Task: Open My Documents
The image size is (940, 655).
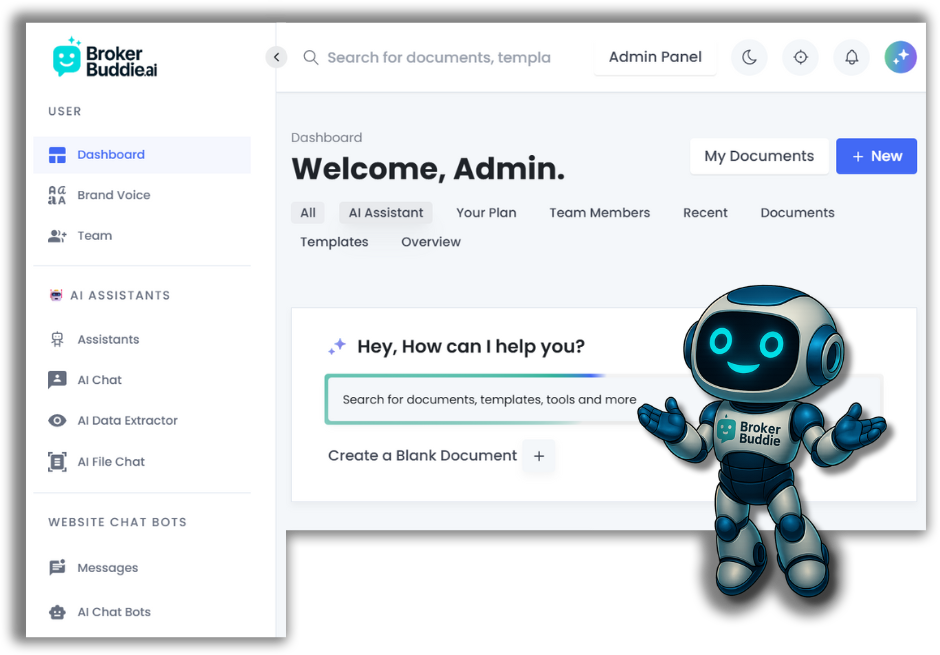Action: tap(759, 156)
